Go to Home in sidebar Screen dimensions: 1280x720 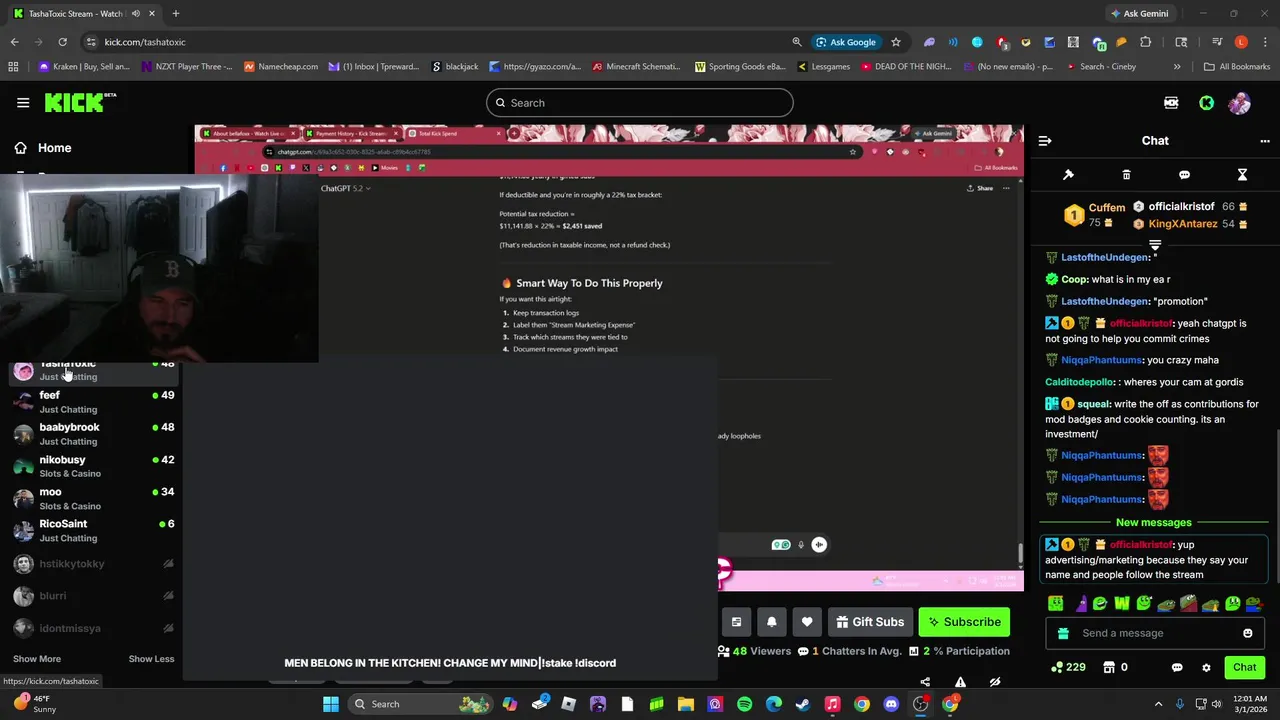click(x=54, y=148)
